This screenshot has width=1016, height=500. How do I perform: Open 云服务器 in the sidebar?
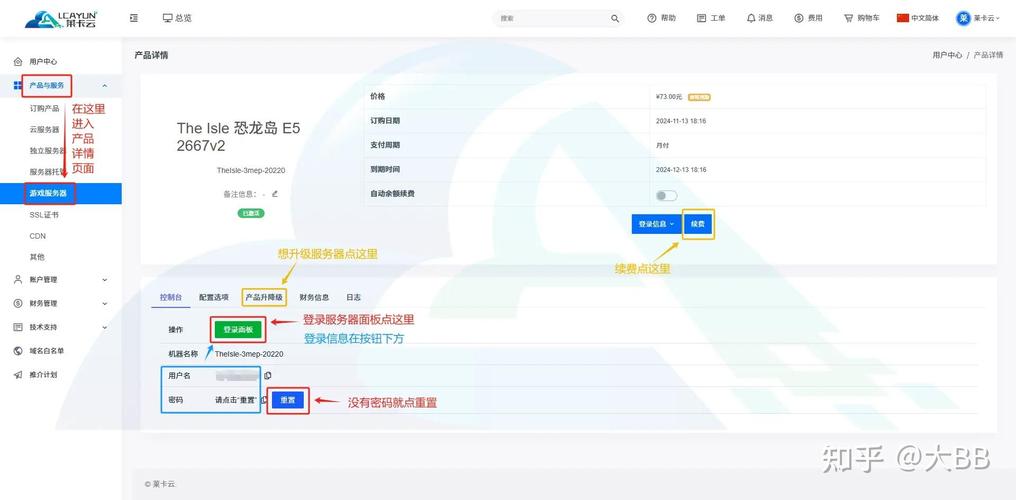[44, 130]
